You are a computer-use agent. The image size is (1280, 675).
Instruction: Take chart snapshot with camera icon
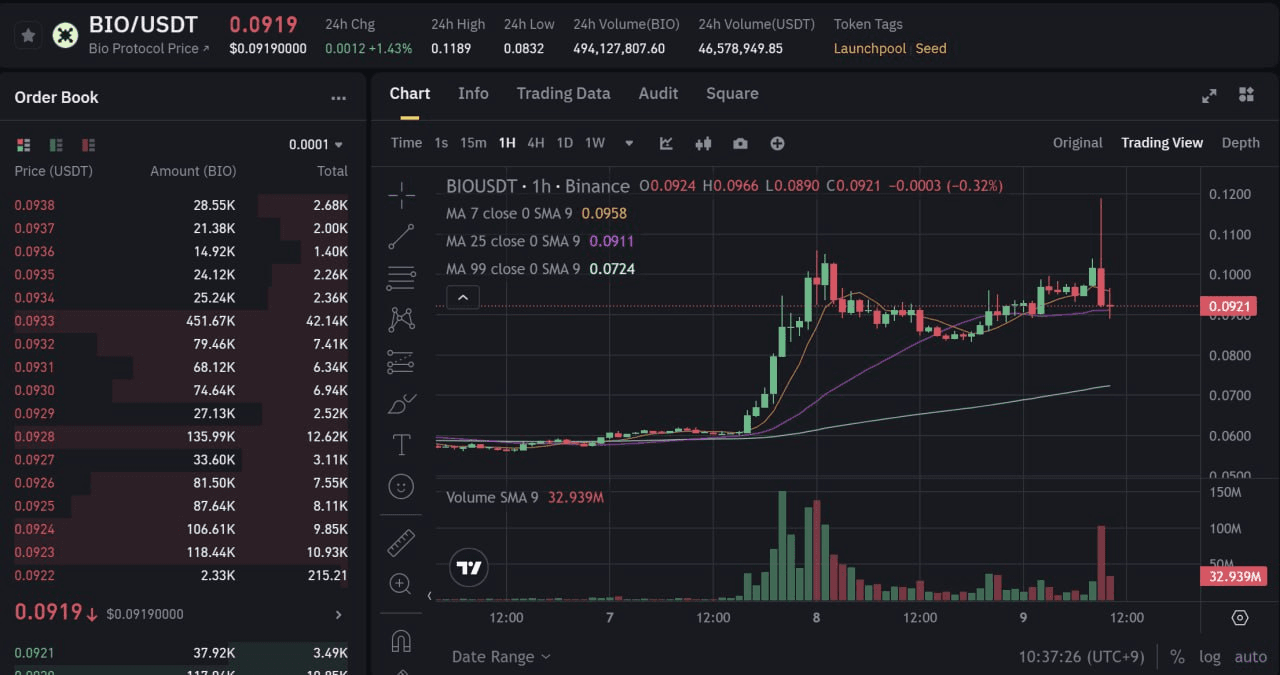tap(740, 143)
